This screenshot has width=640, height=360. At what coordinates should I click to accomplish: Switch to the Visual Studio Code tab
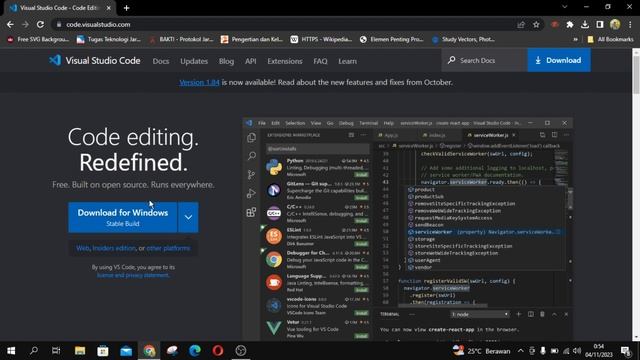tap(59, 8)
